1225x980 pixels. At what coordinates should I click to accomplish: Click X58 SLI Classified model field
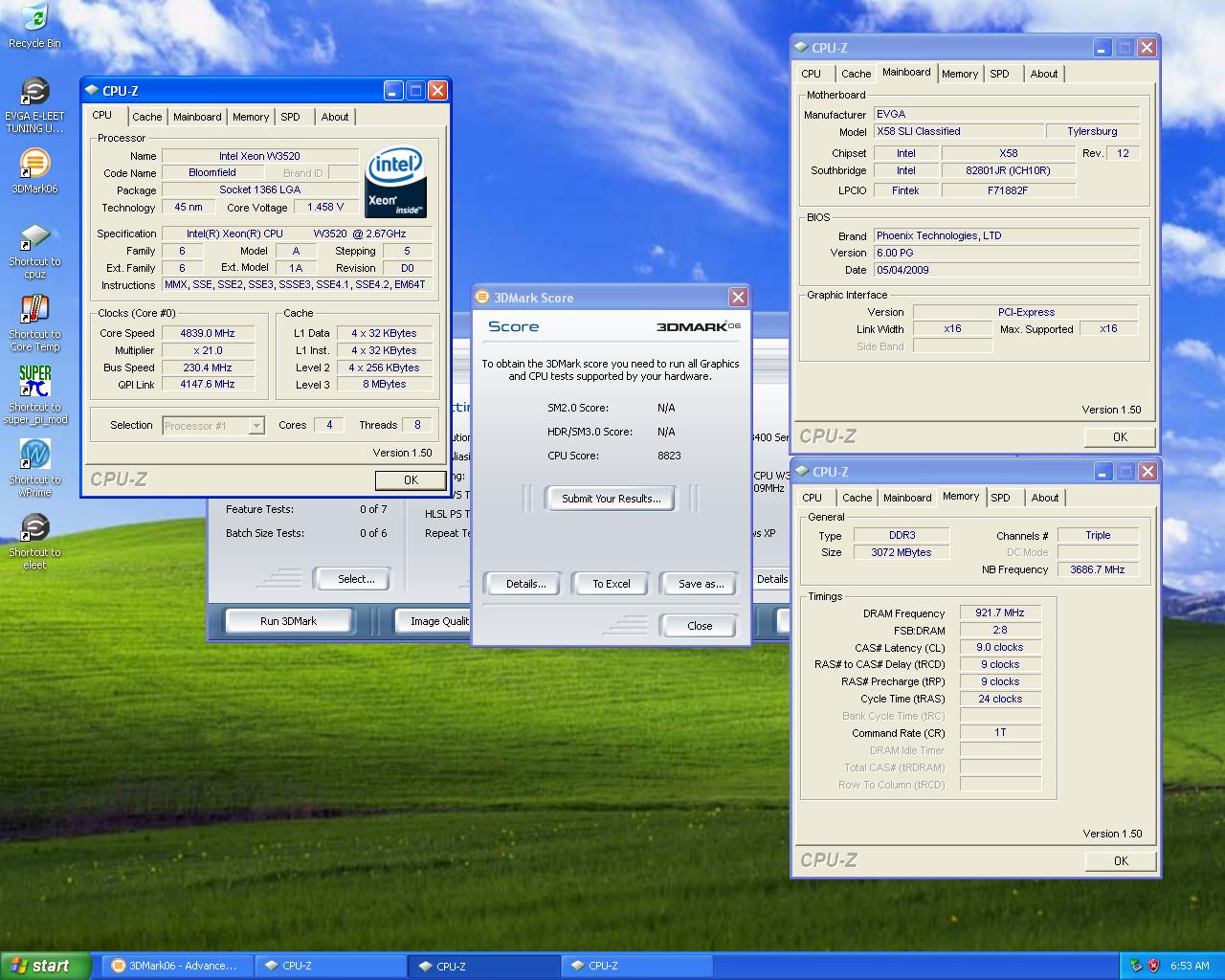958,131
